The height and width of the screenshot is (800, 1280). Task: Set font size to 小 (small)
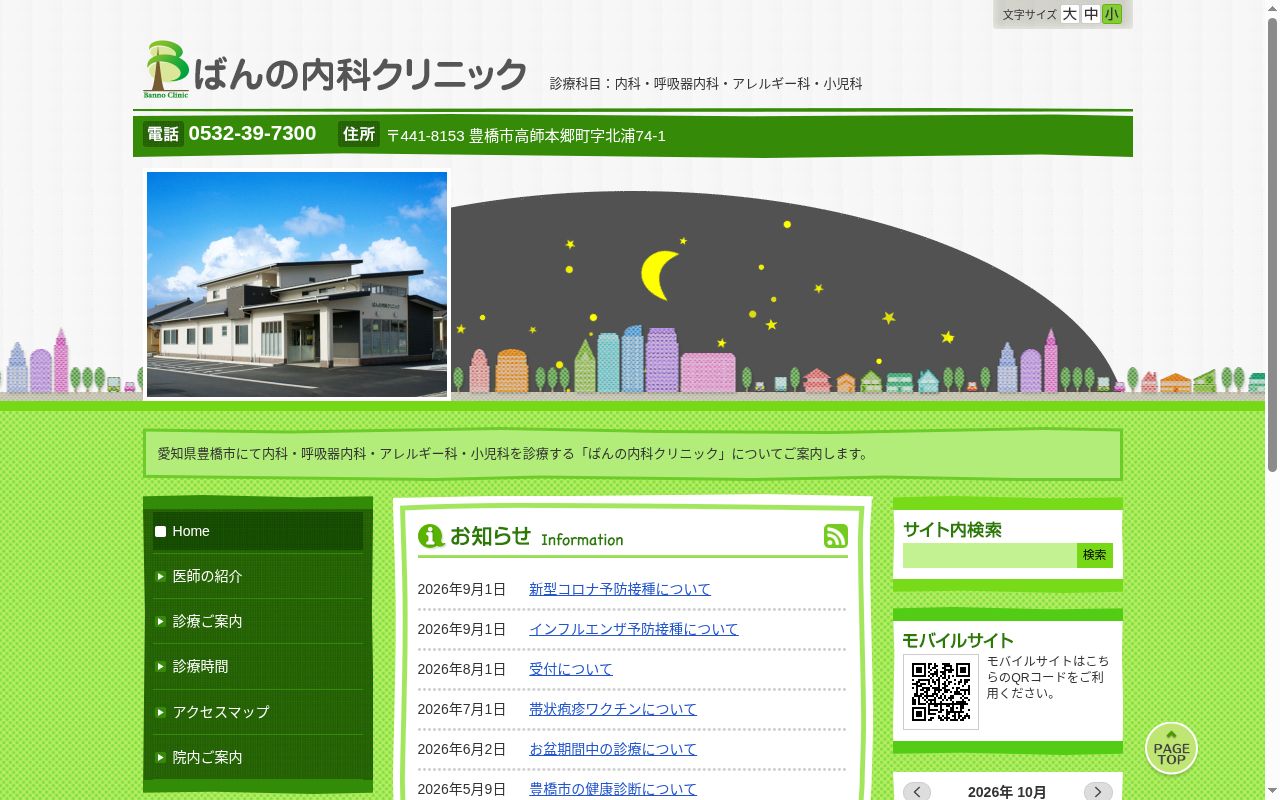coord(1112,14)
